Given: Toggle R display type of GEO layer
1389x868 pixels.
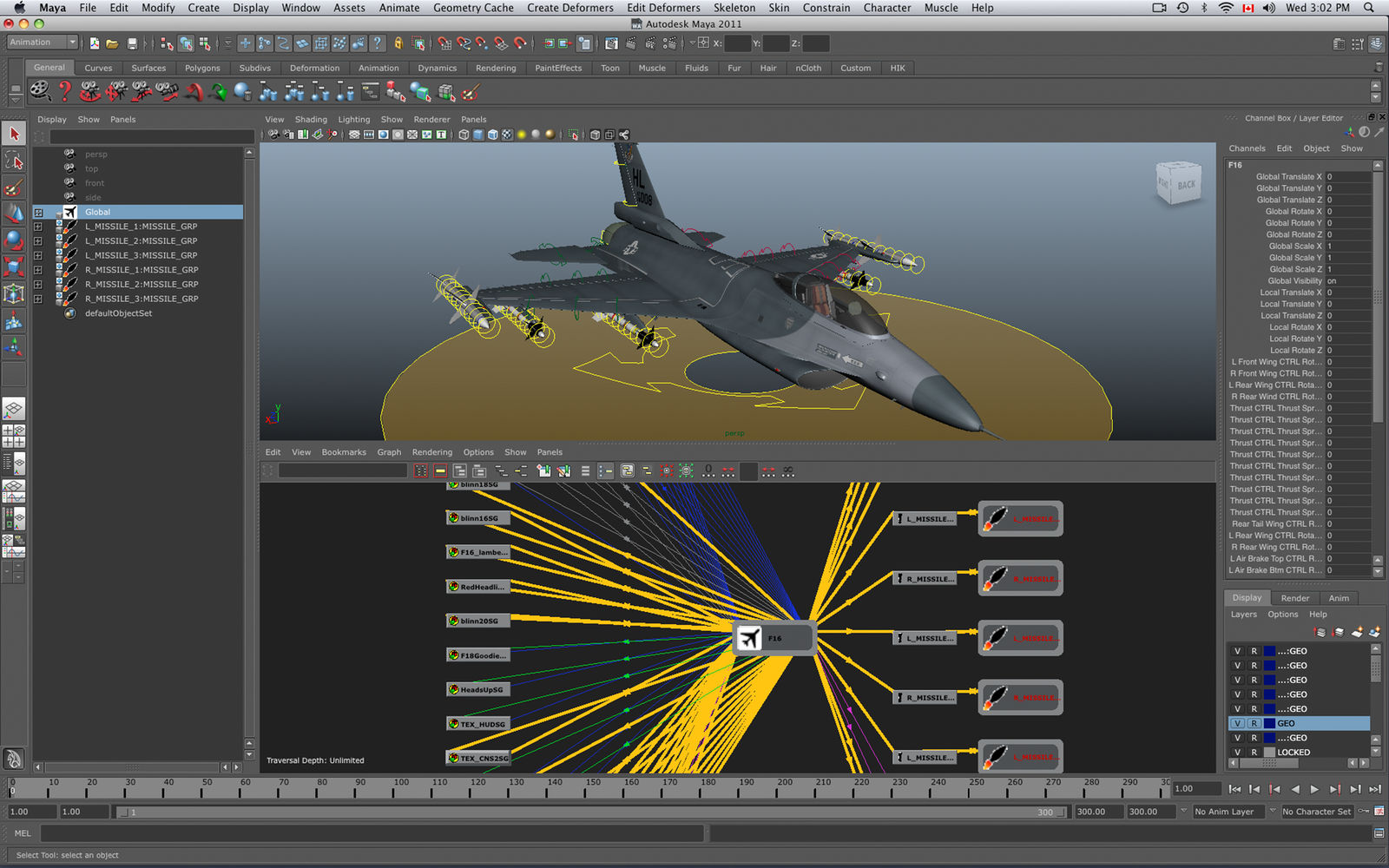Looking at the screenshot, I should tap(1254, 723).
